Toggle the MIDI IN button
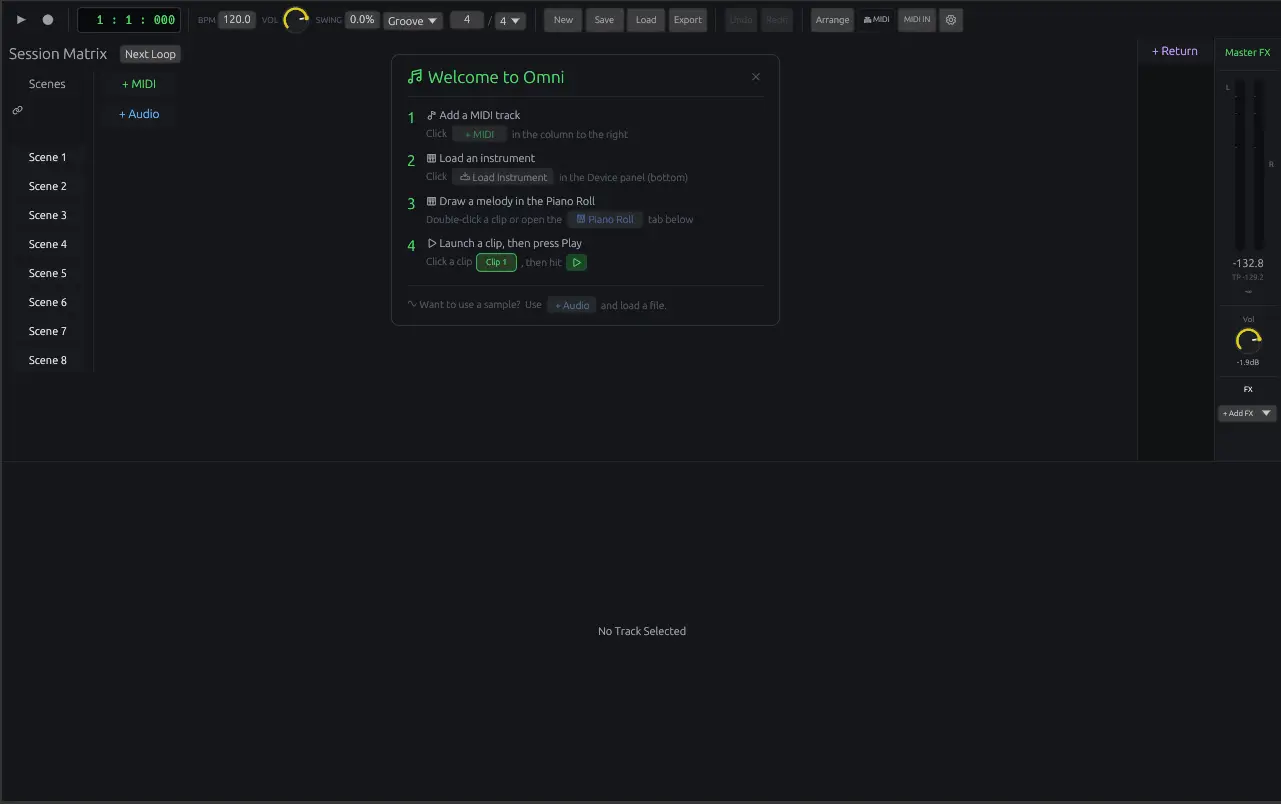The width and height of the screenshot is (1281, 804). click(x=917, y=20)
